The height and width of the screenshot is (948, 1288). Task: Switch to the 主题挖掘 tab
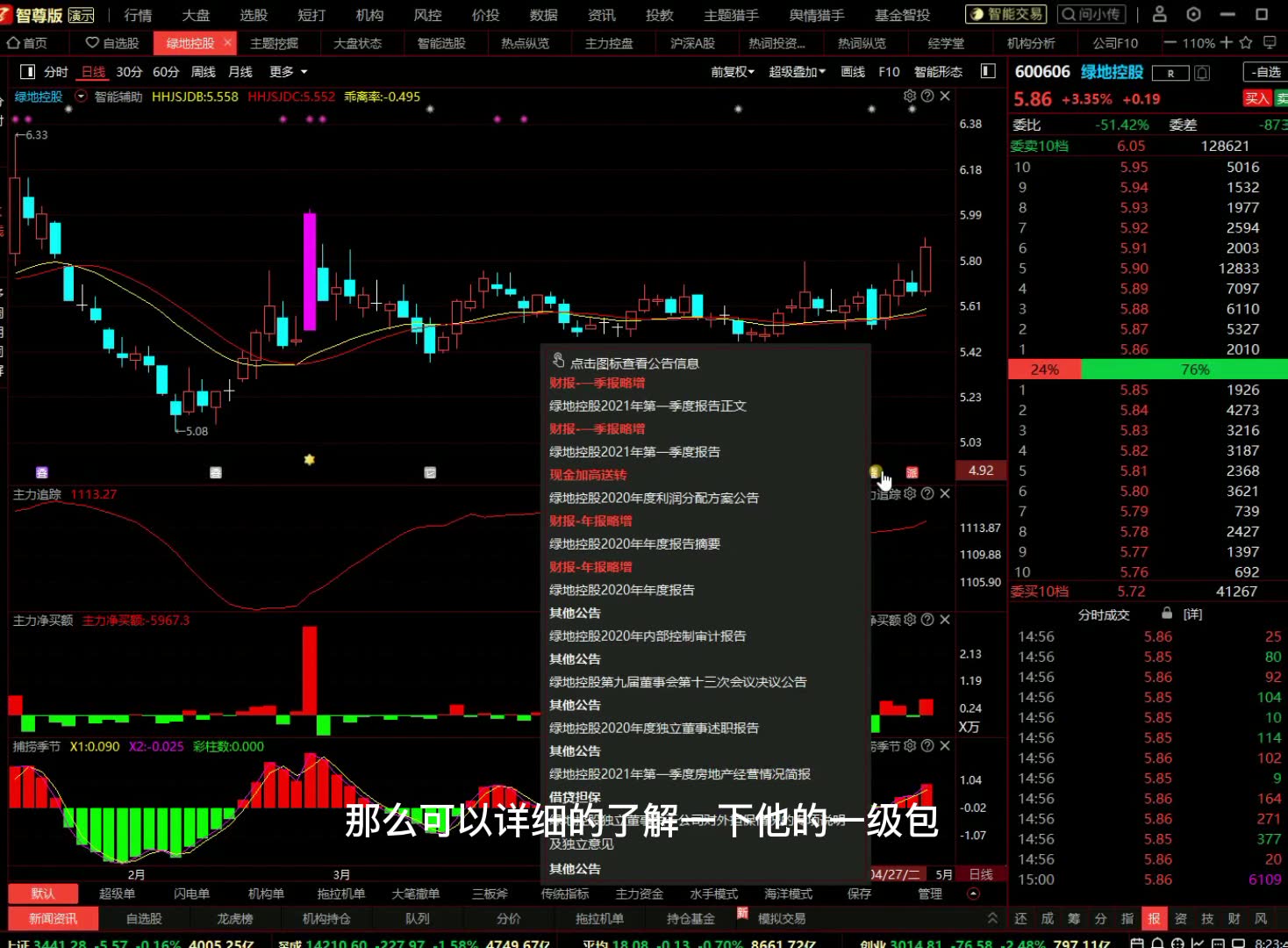coord(274,43)
